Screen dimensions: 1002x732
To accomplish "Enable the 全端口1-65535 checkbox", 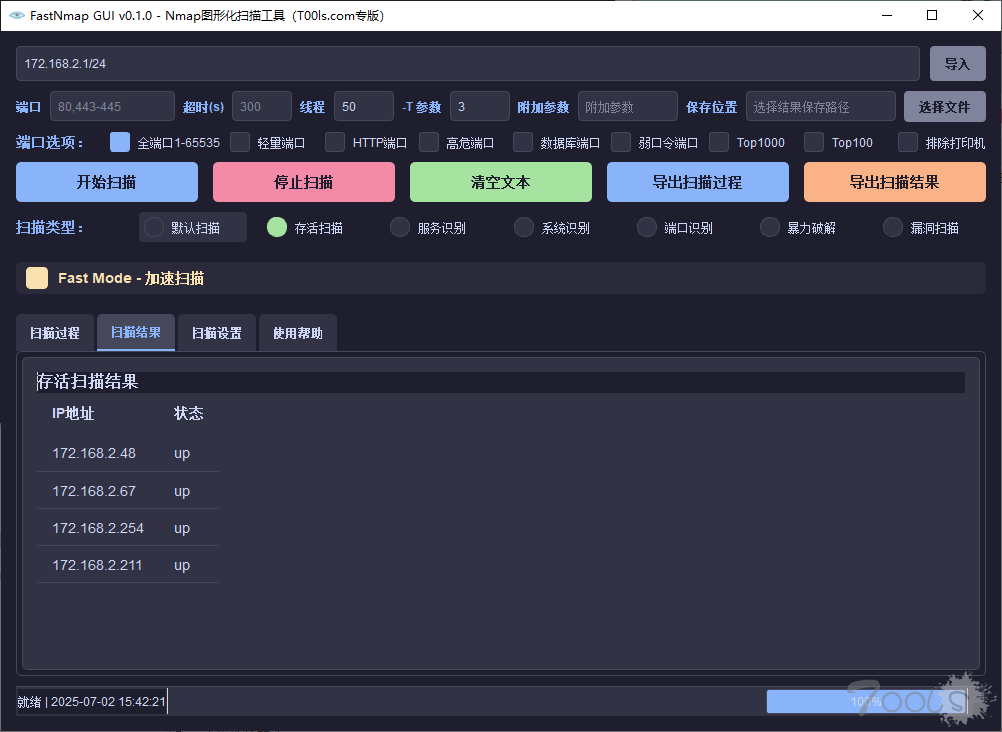I will tap(119, 142).
